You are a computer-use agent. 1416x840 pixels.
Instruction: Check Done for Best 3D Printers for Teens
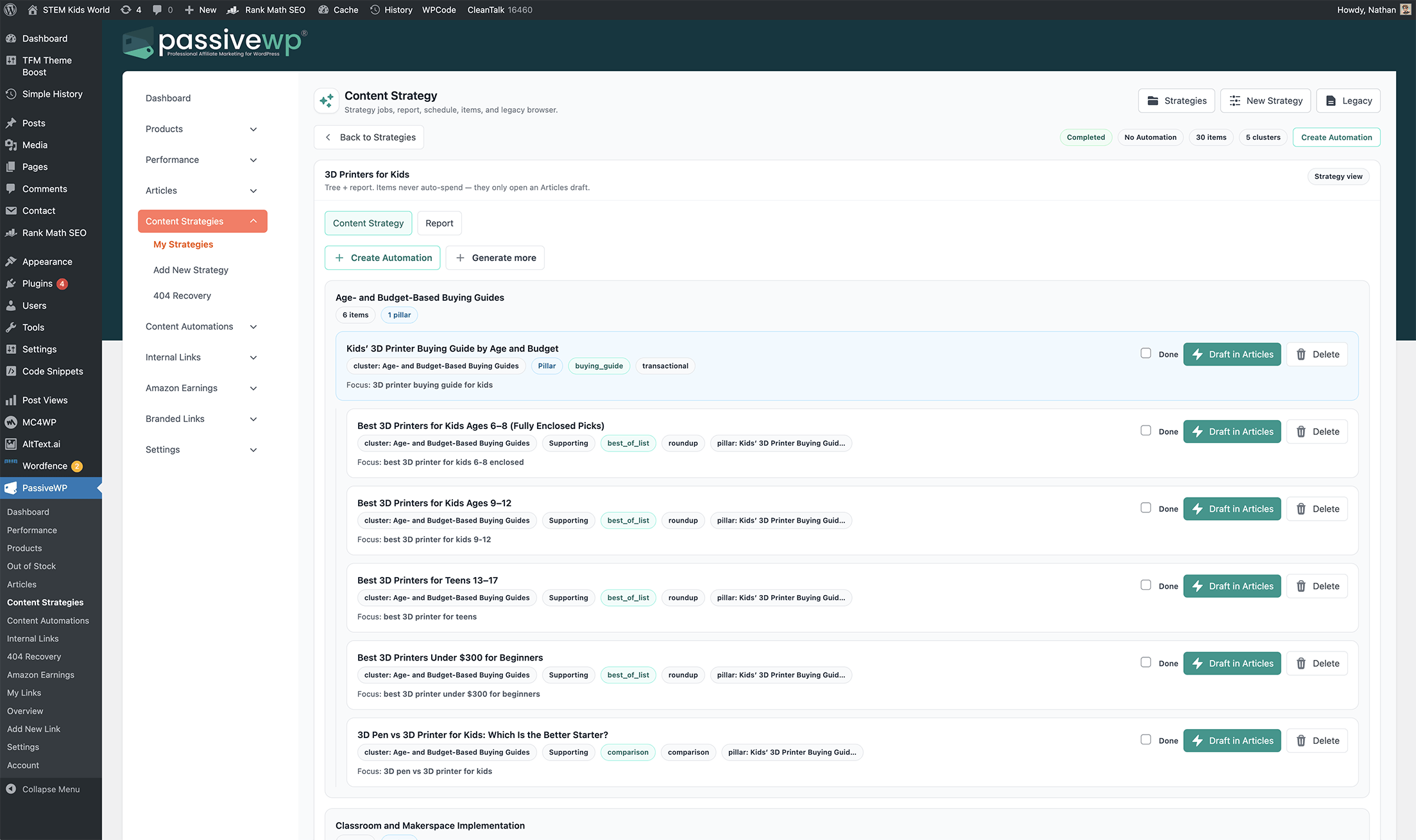[x=1146, y=585]
